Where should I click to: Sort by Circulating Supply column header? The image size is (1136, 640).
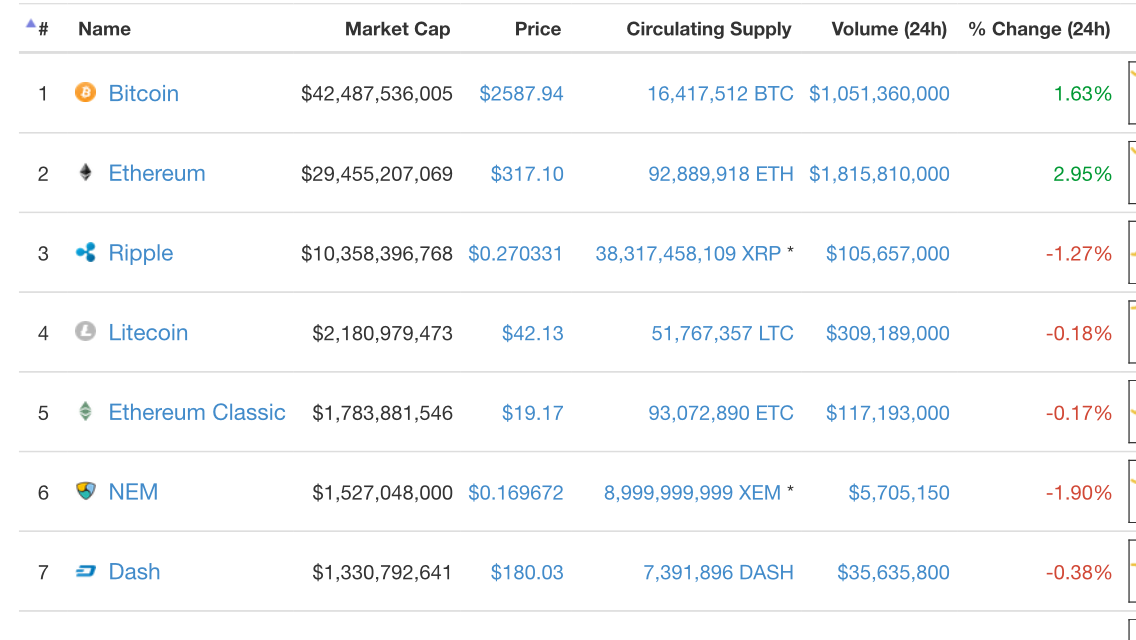pyautogui.click(x=709, y=29)
